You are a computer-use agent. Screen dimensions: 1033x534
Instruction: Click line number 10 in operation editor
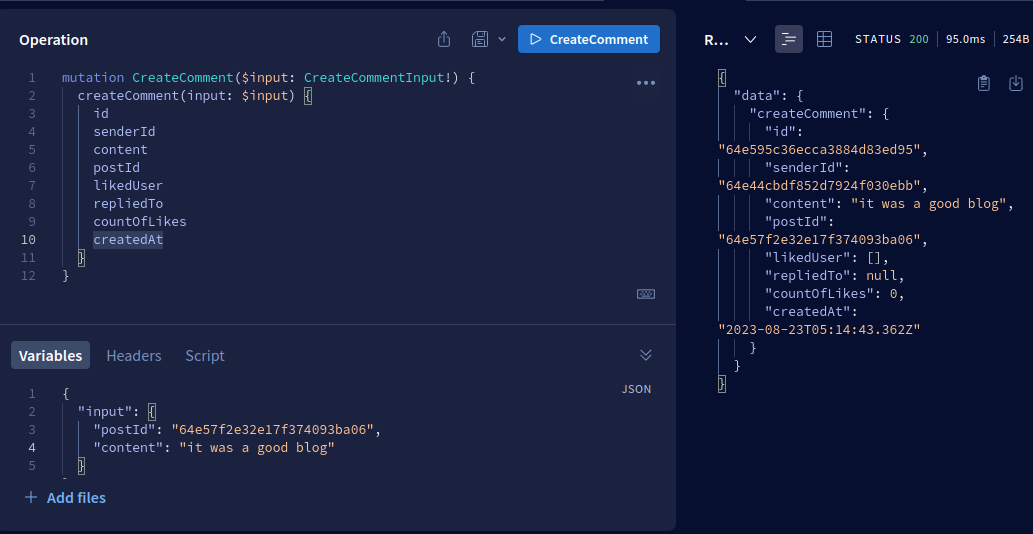(28, 240)
